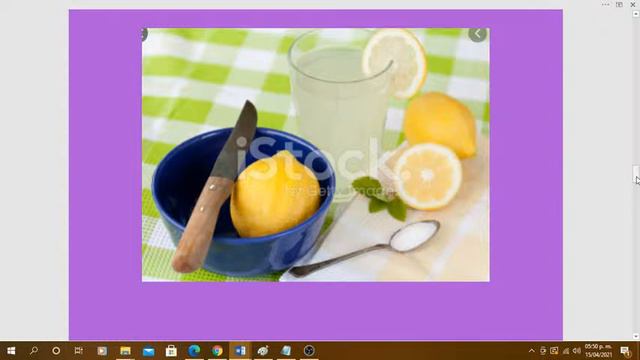Open the eye-shaped app icon on taskbar
640x360 pixels.
[263, 351]
